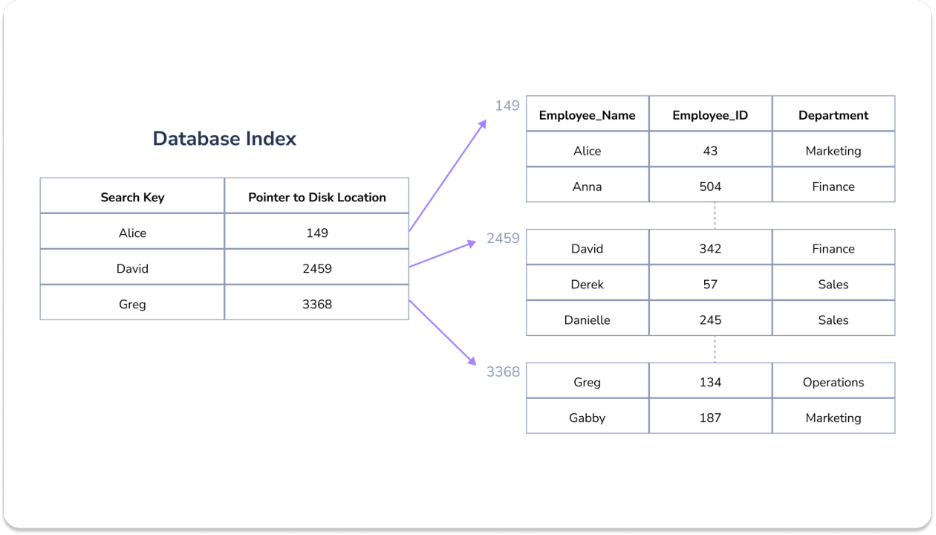Select Employee ID 187 cell
This screenshot has width=936, height=535.
[710, 418]
